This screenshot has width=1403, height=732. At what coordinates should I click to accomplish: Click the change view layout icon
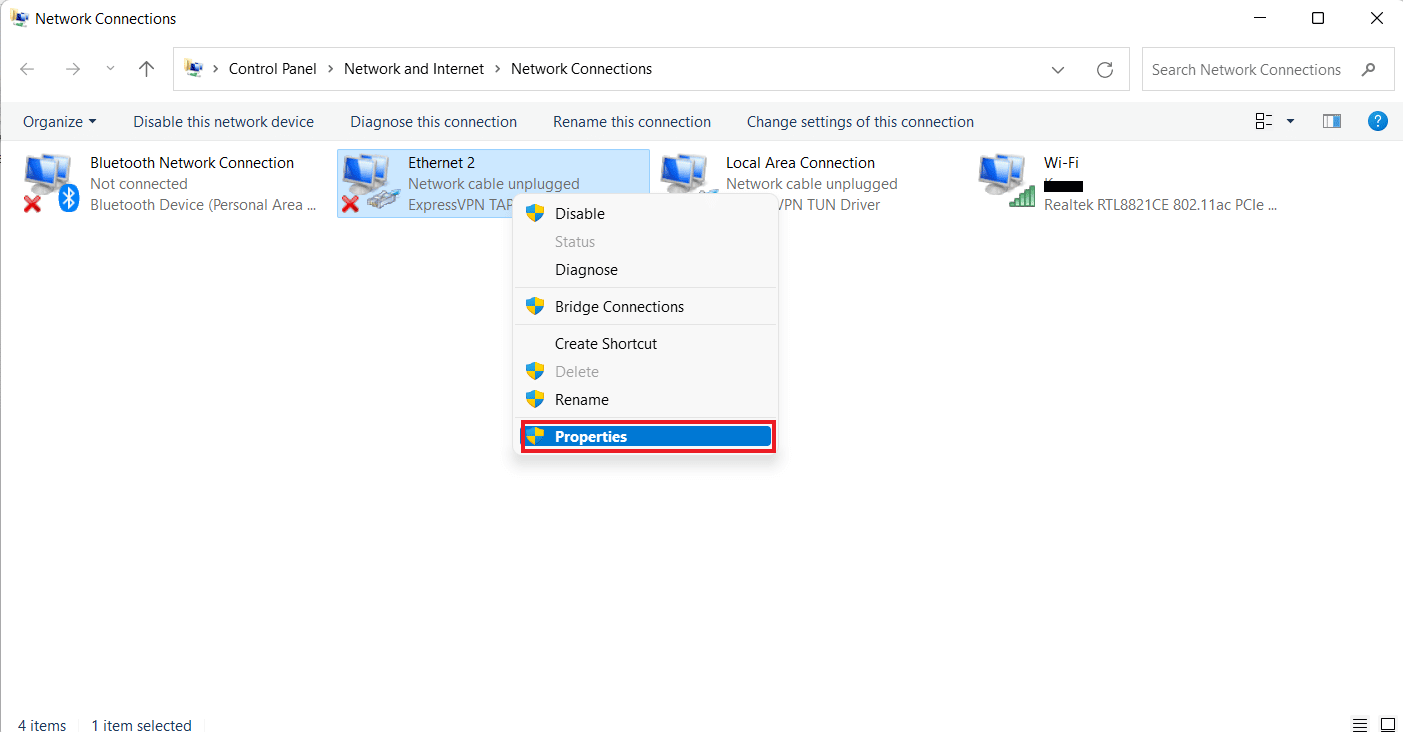pos(1263,120)
